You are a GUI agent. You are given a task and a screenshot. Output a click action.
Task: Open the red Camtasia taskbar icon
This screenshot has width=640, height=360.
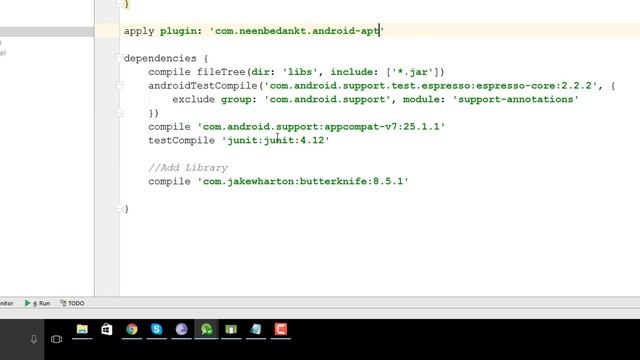point(281,329)
